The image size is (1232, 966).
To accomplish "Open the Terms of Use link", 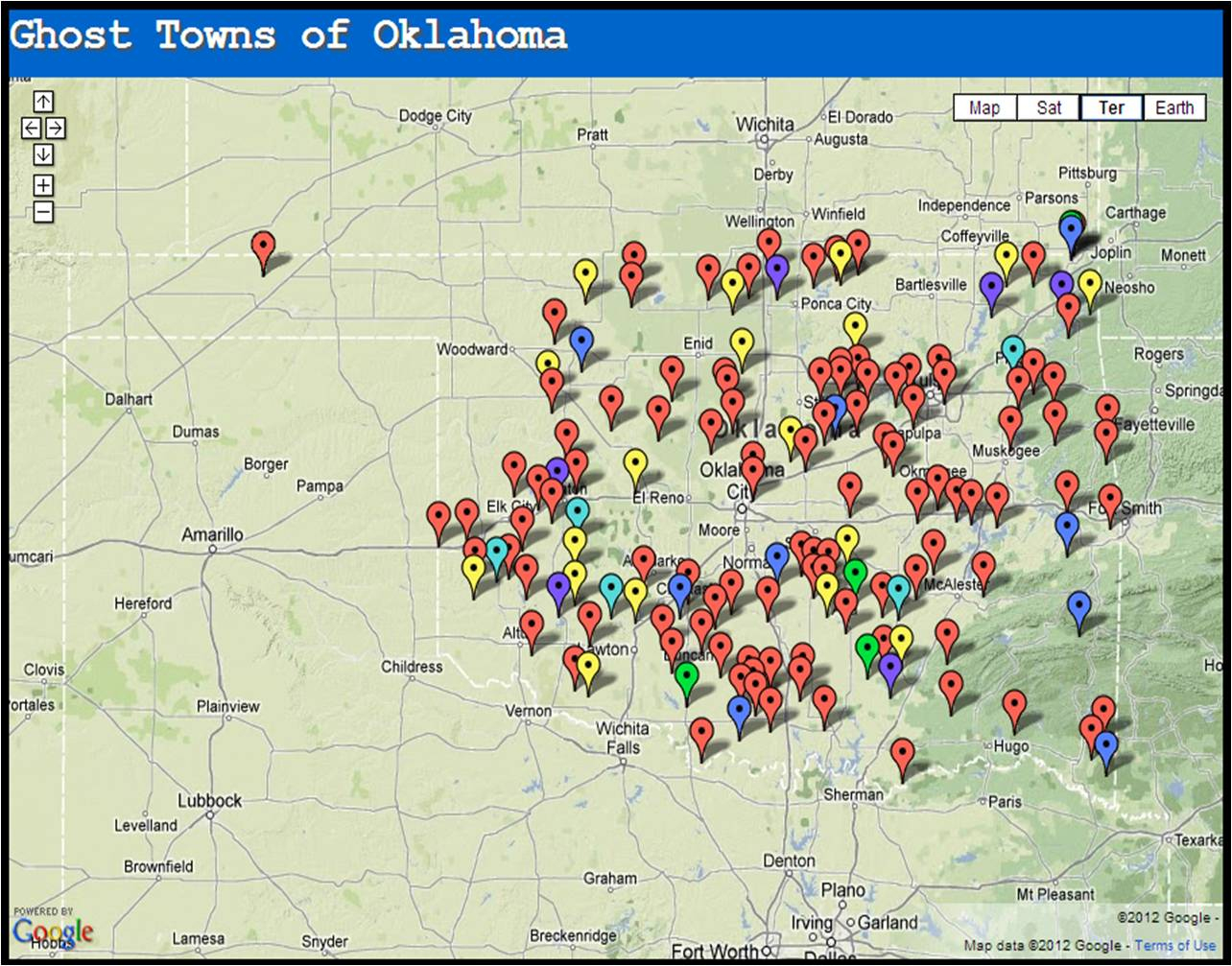I will click(1174, 946).
